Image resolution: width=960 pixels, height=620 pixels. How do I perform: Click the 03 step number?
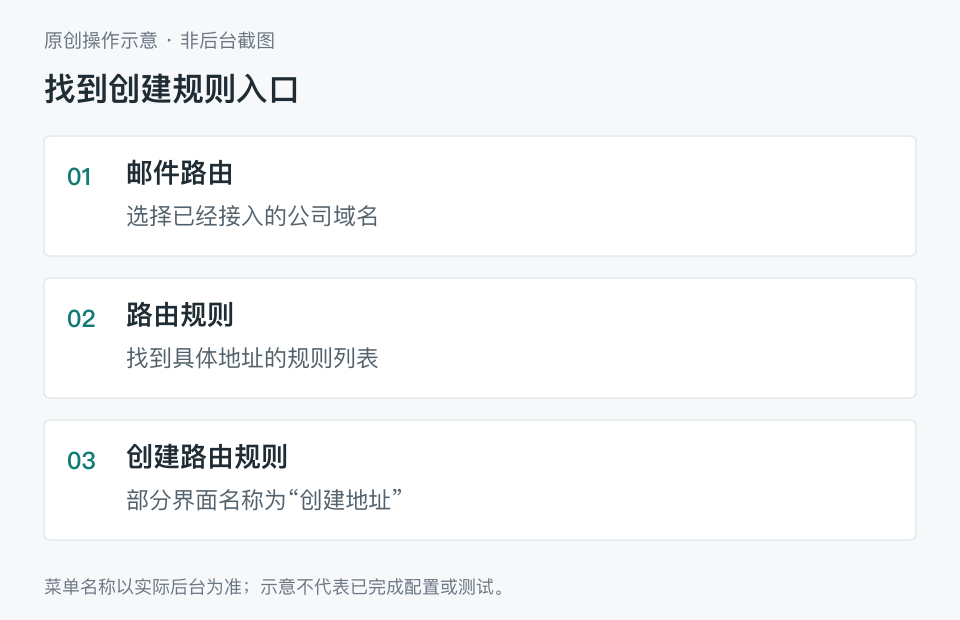coord(81,461)
